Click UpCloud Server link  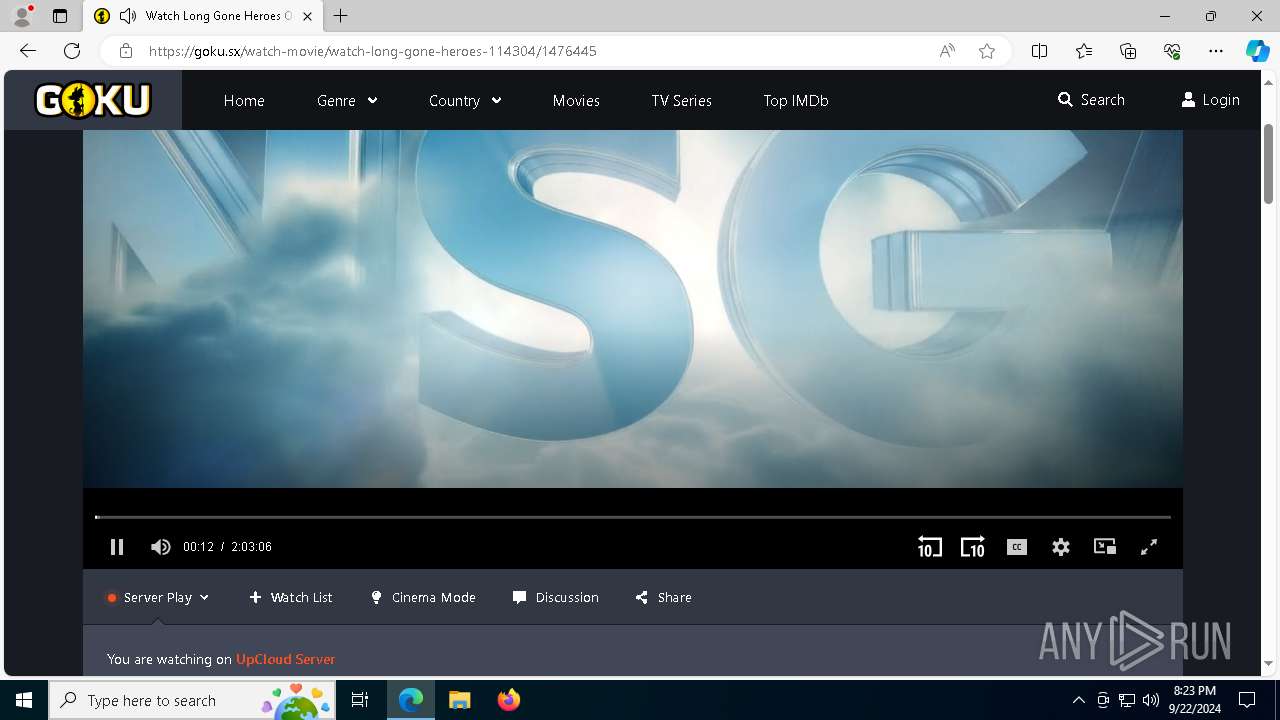[x=285, y=659]
